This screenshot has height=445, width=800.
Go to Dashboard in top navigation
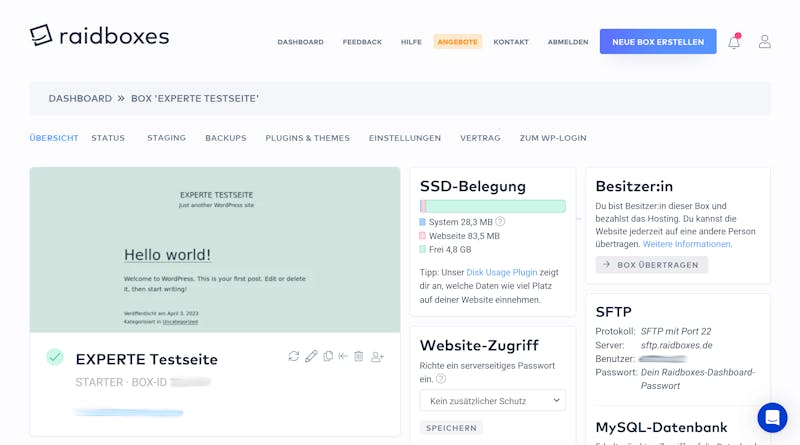301,42
